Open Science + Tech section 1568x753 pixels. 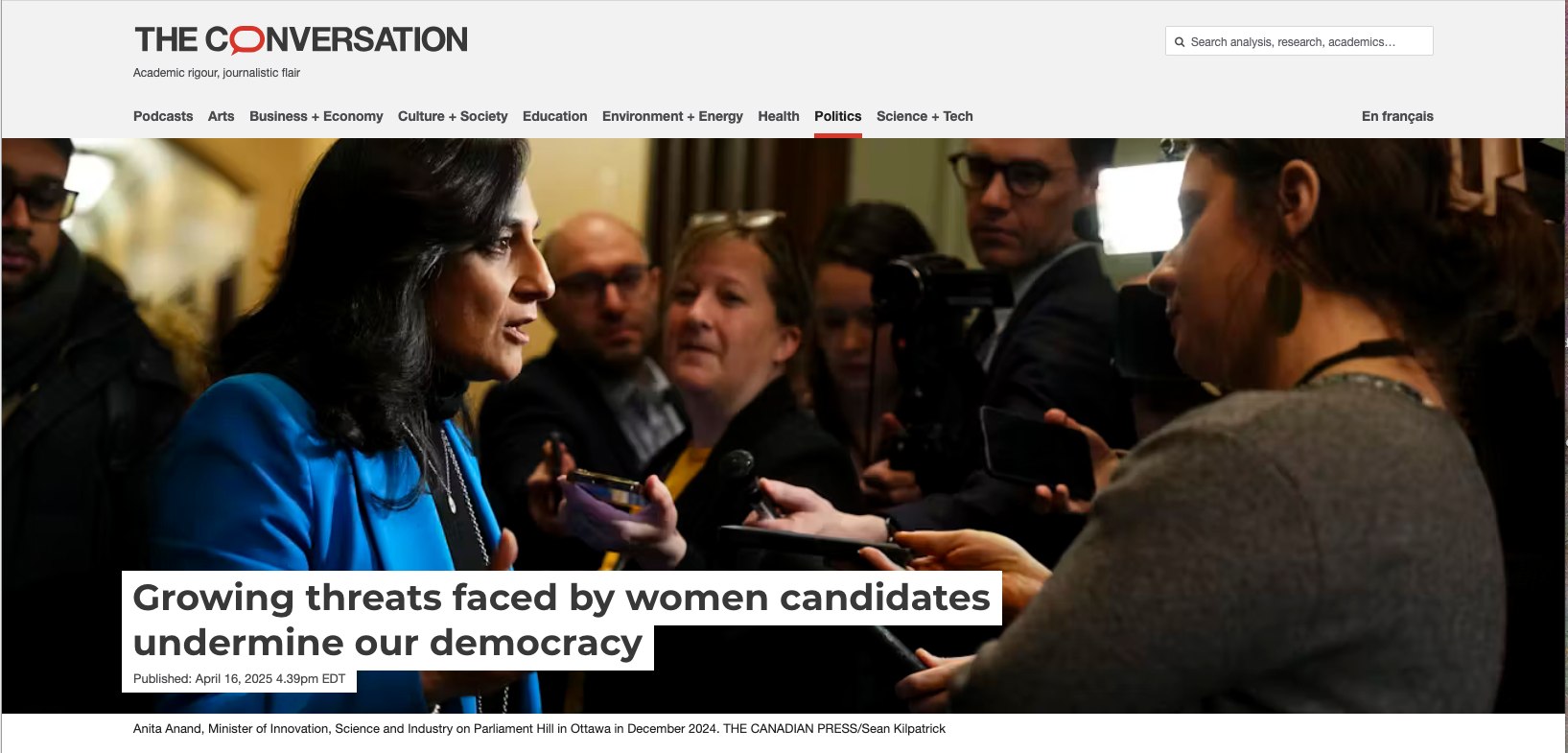click(924, 116)
